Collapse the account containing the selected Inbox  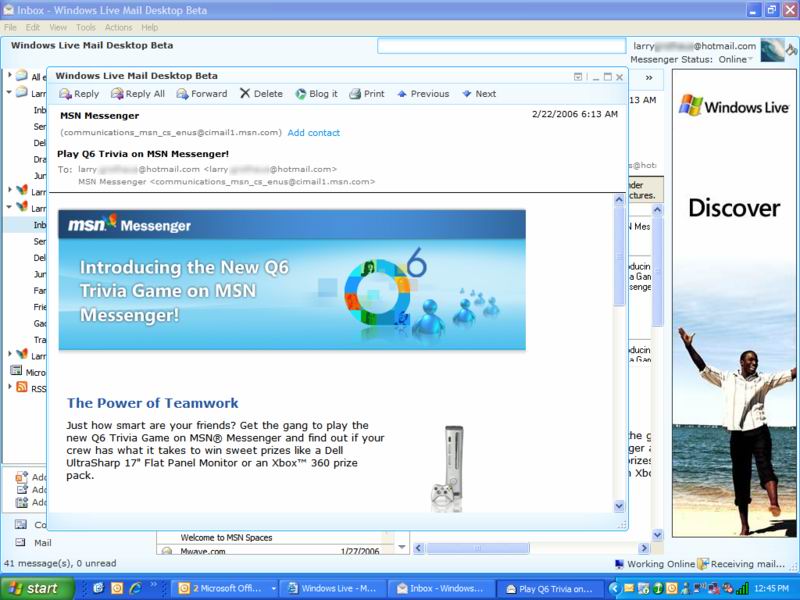9,207
